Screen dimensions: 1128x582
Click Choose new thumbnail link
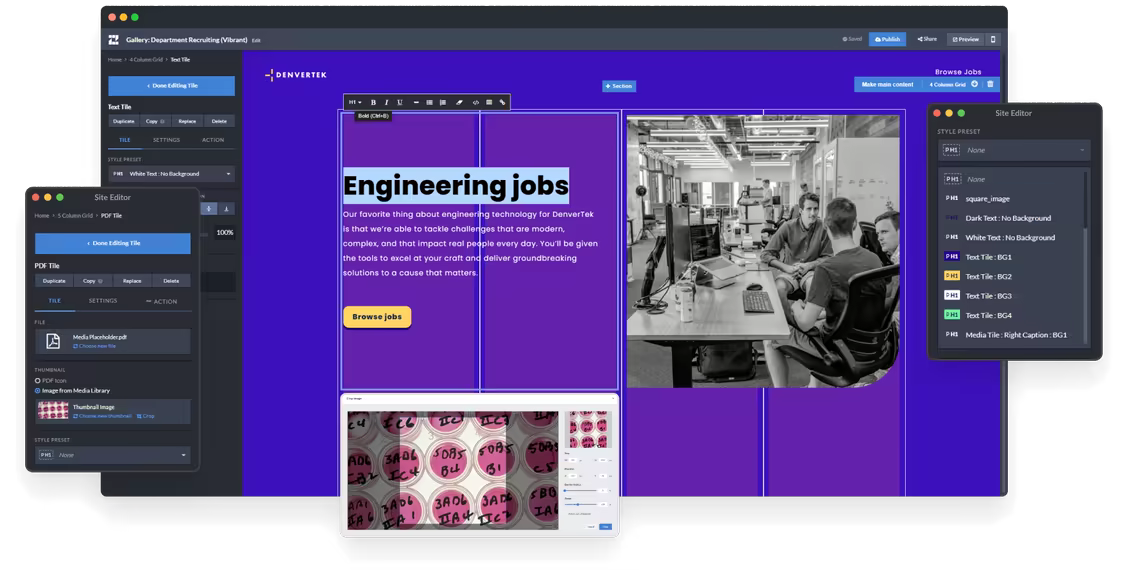[103, 416]
